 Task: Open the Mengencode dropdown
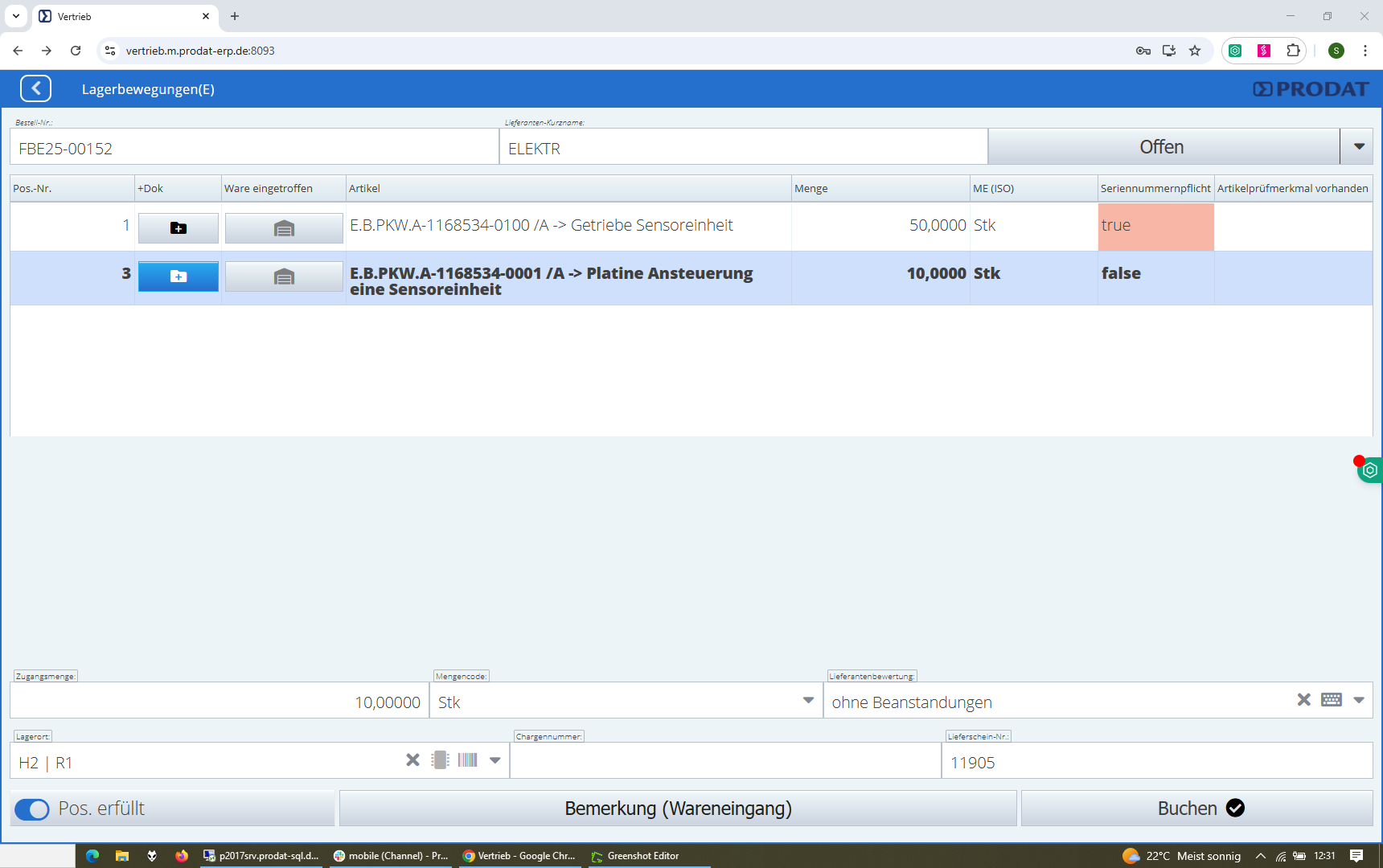808,700
